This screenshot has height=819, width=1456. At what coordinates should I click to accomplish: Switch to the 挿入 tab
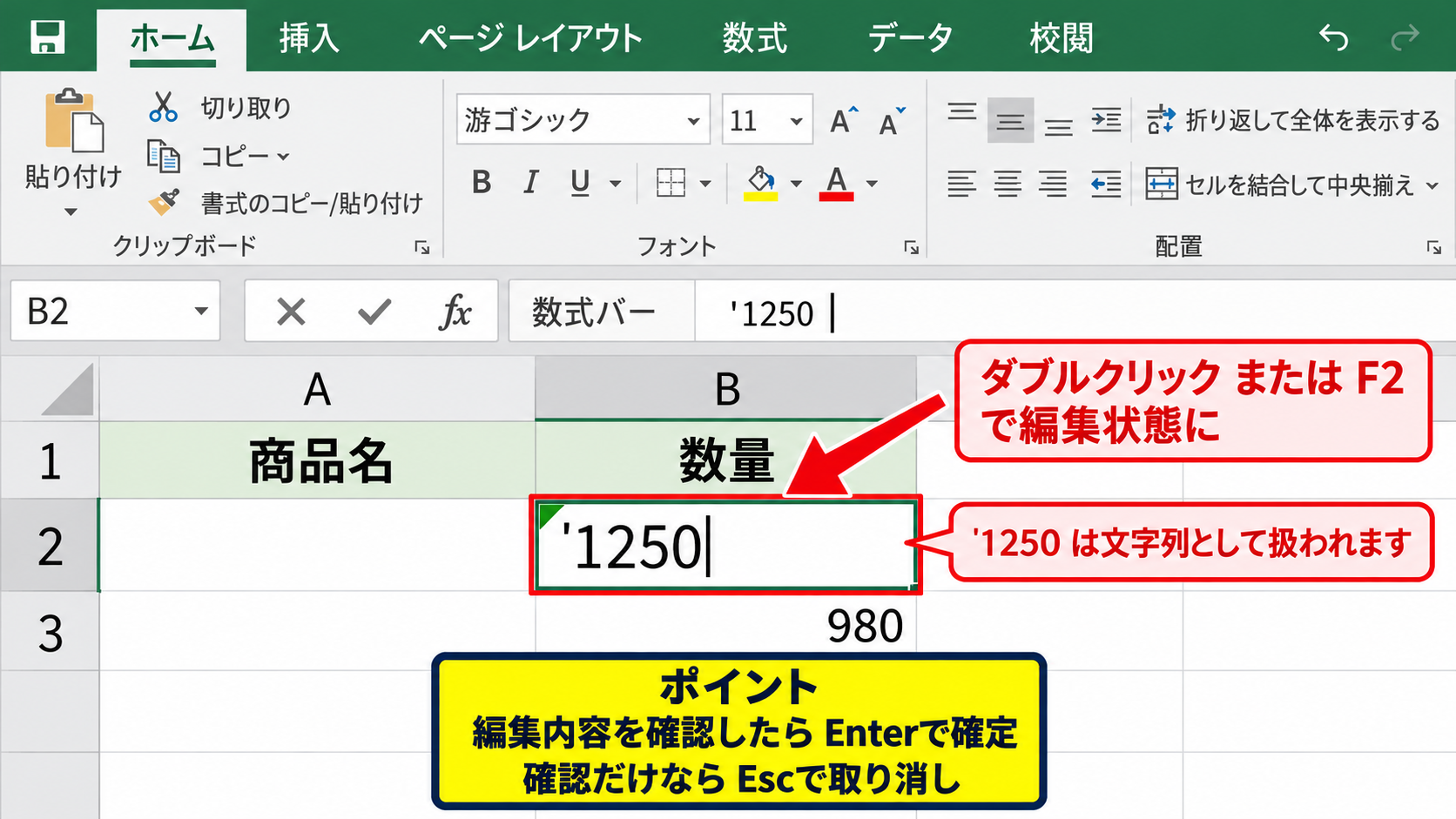(x=309, y=39)
